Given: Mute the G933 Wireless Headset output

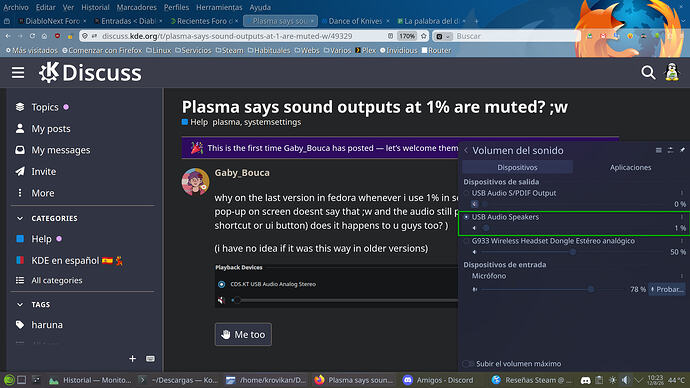Looking at the screenshot, I should tap(474, 252).
